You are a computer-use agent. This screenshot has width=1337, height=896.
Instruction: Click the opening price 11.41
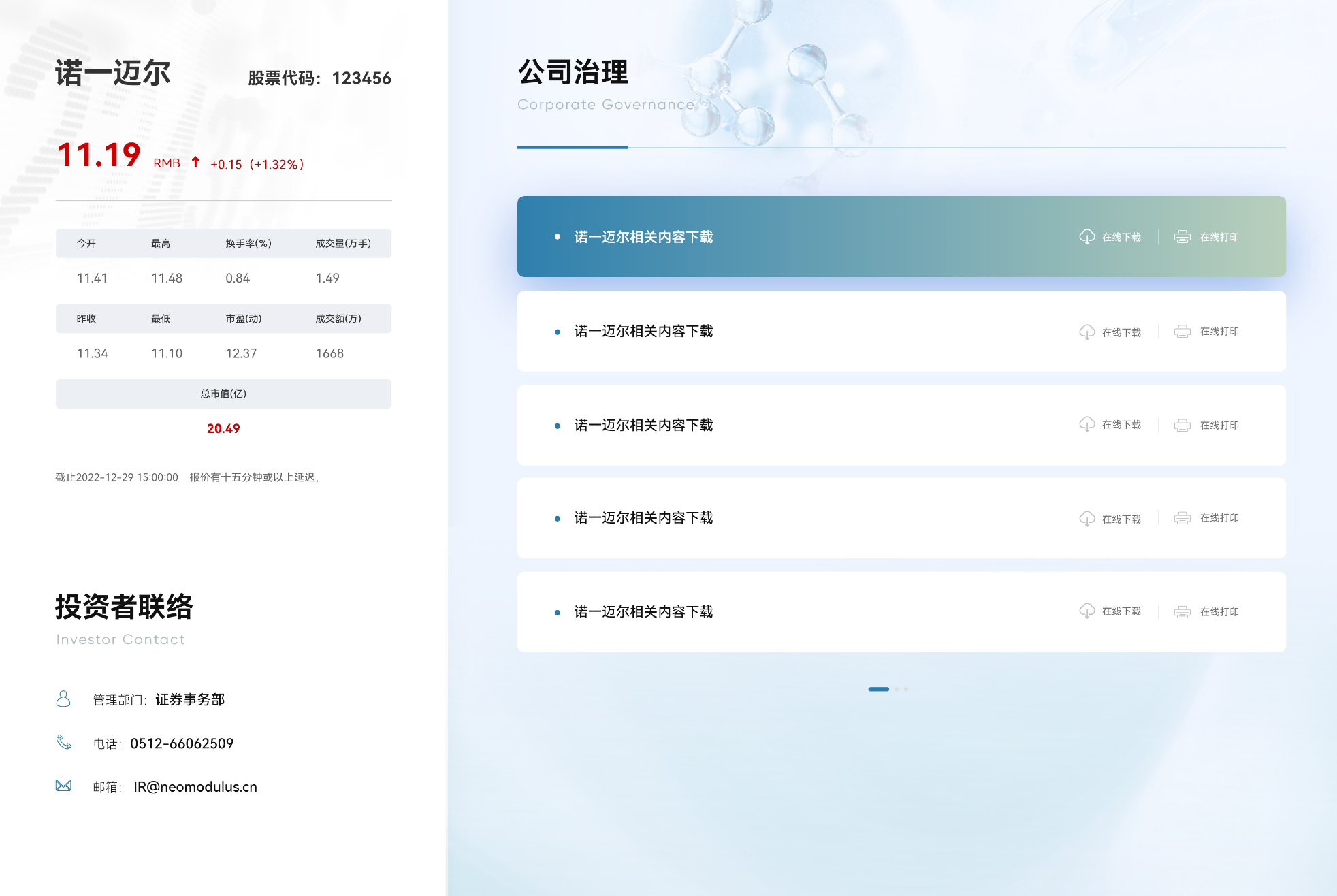[x=92, y=278]
